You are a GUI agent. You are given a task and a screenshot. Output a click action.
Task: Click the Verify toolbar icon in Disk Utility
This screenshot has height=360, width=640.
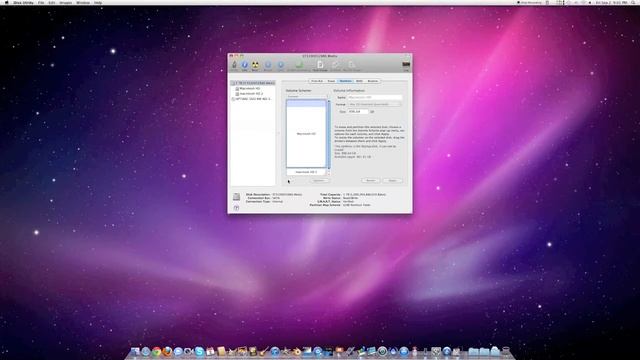point(234,66)
